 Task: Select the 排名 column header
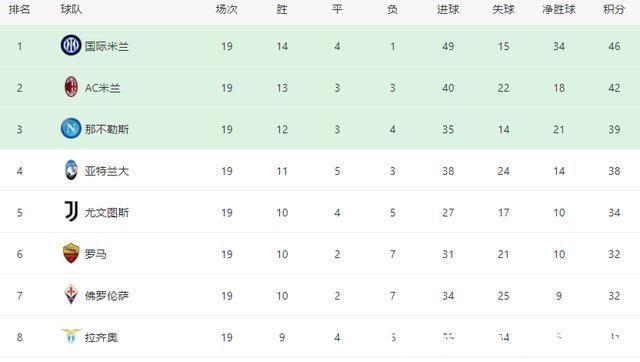coord(19,9)
